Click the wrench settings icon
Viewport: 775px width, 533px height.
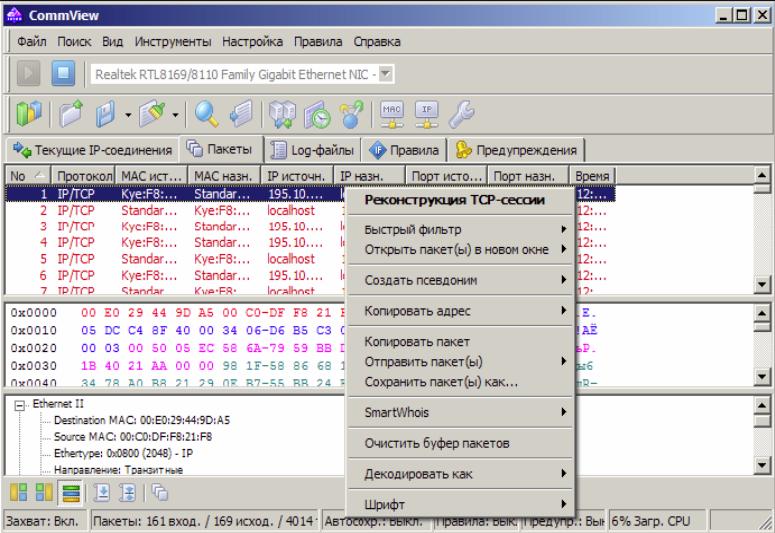click(x=461, y=114)
